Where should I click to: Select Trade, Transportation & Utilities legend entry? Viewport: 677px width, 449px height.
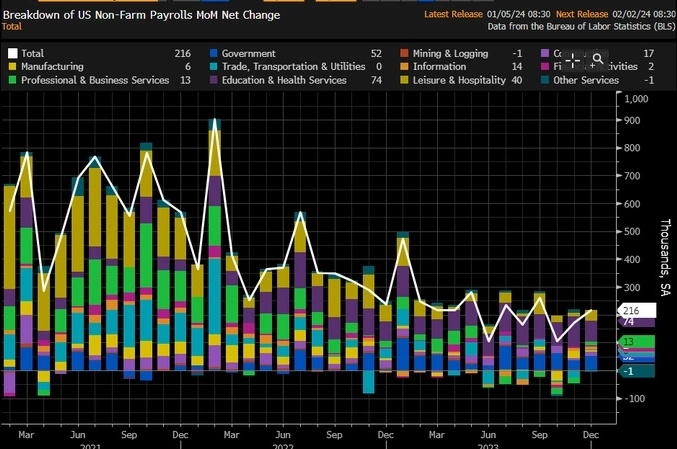pyautogui.click(x=289, y=66)
